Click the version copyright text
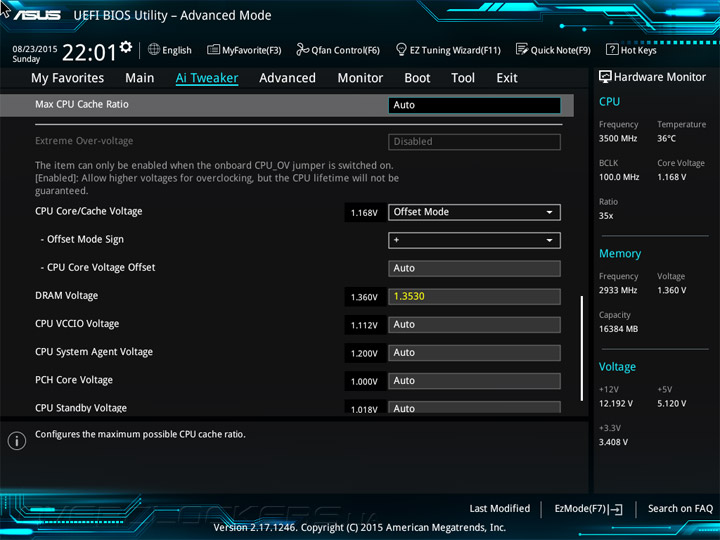 point(360,528)
